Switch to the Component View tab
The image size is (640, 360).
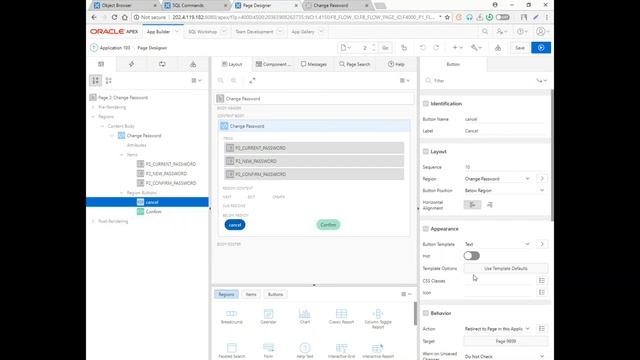coord(273,64)
